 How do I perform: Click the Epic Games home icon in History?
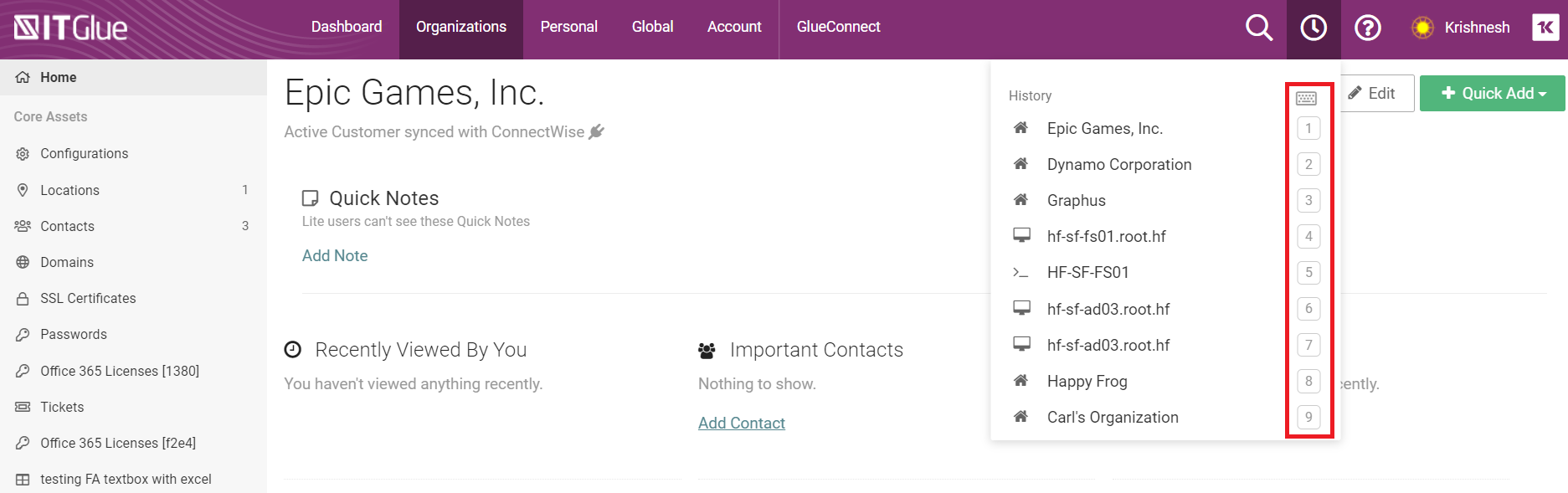[1020, 128]
